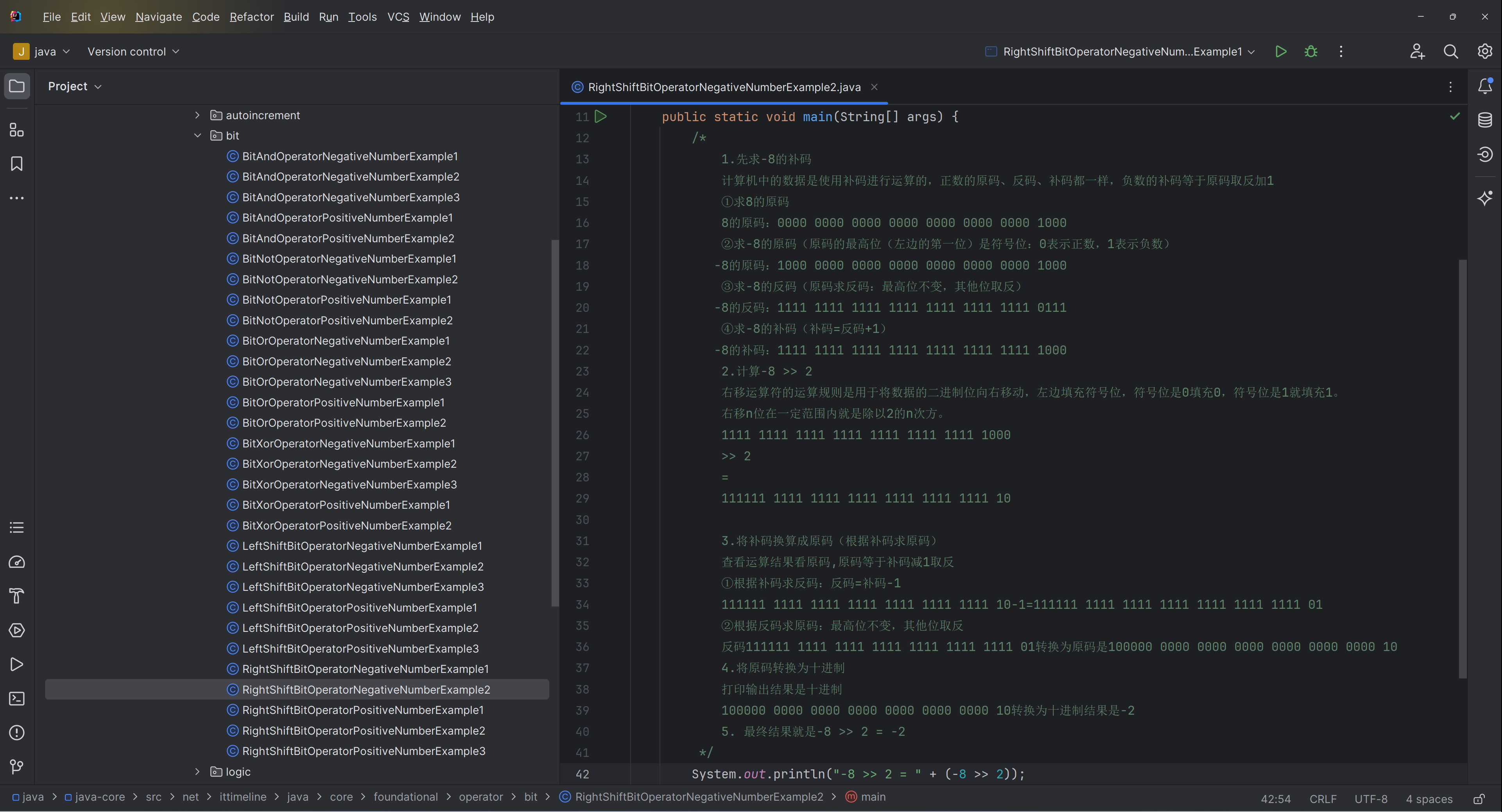Debug the current configuration with bug icon
1502x812 pixels.
click(1311, 51)
